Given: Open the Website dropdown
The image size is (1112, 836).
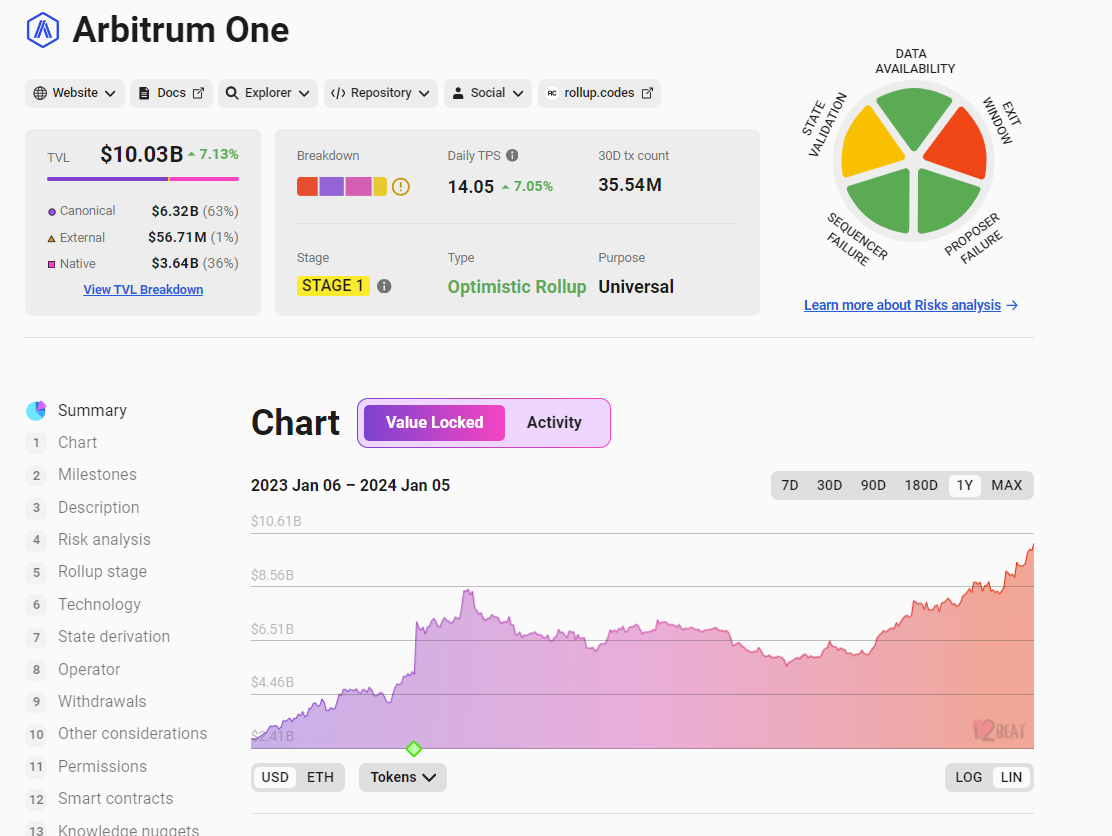Looking at the screenshot, I should tap(74, 93).
